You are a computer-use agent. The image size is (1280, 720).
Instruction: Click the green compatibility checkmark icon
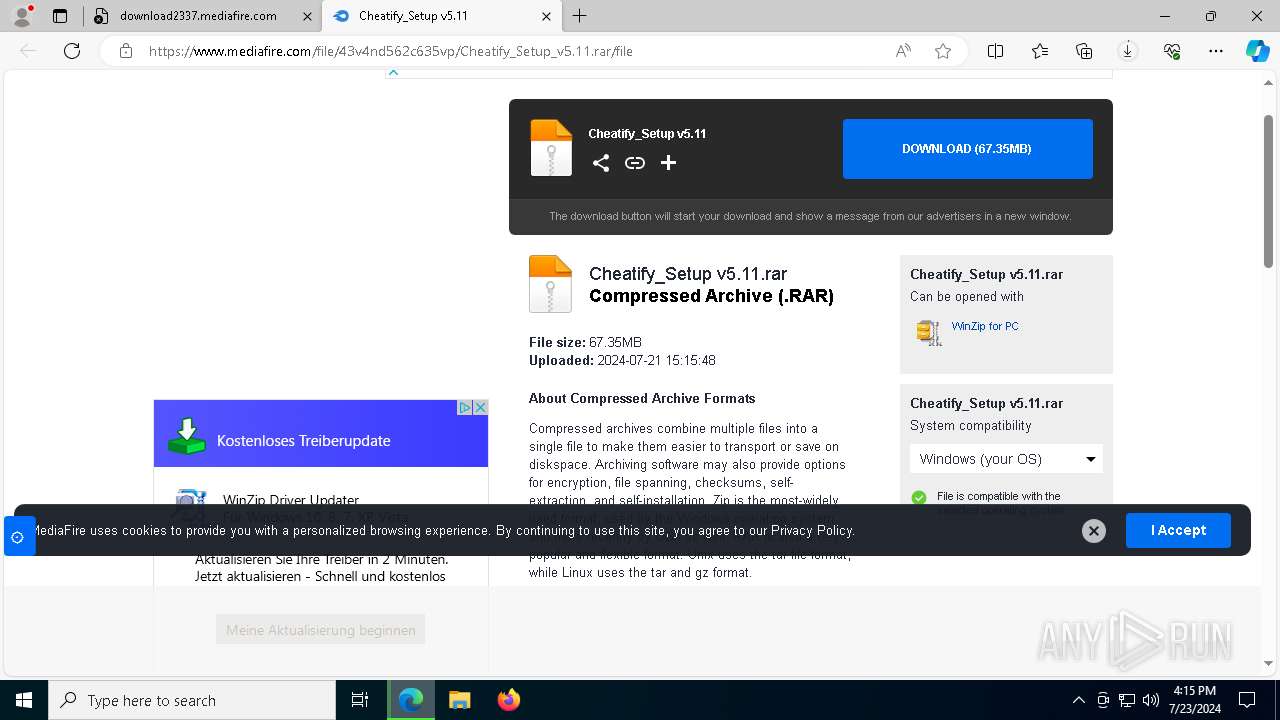919,498
